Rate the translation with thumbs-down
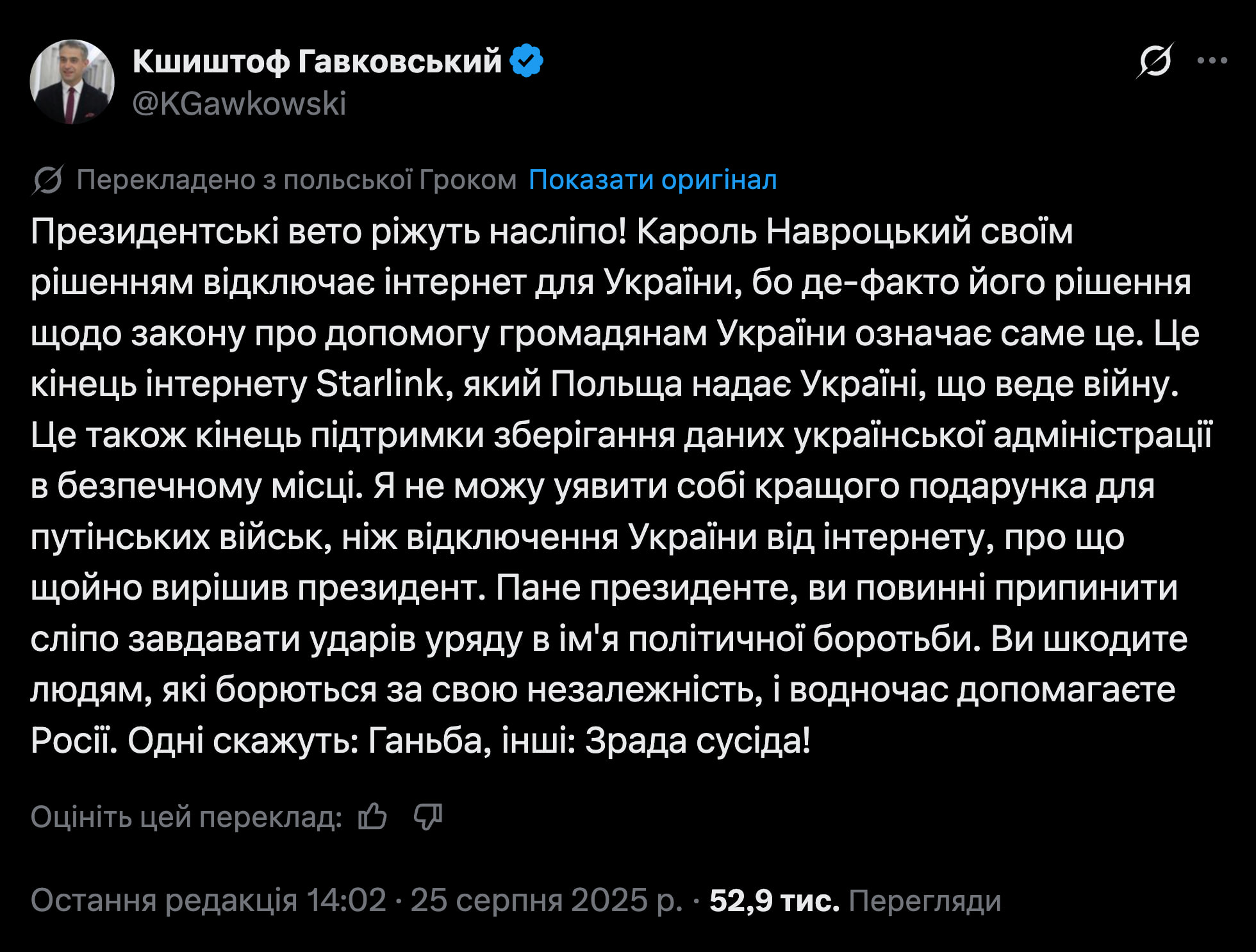This screenshot has width=1256, height=952. (428, 817)
